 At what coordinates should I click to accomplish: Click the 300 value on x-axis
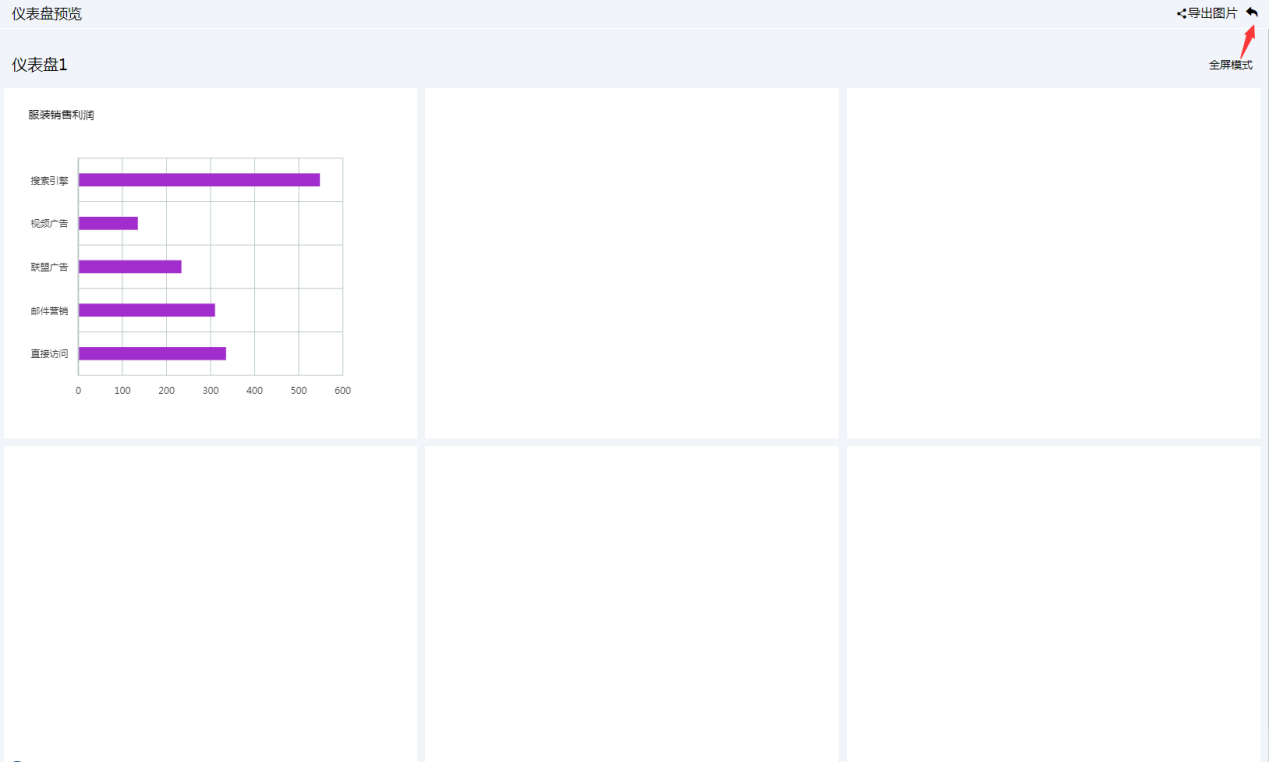tap(210, 391)
